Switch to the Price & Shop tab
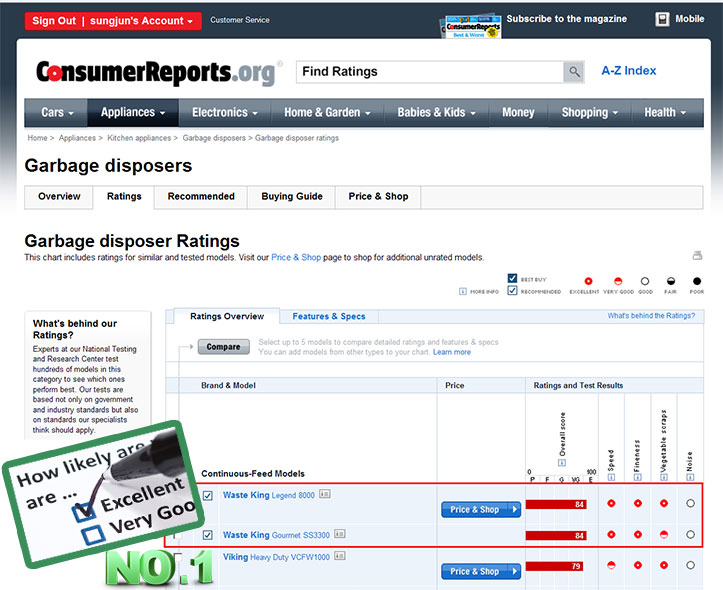The width and height of the screenshot is (723, 590). (378, 197)
